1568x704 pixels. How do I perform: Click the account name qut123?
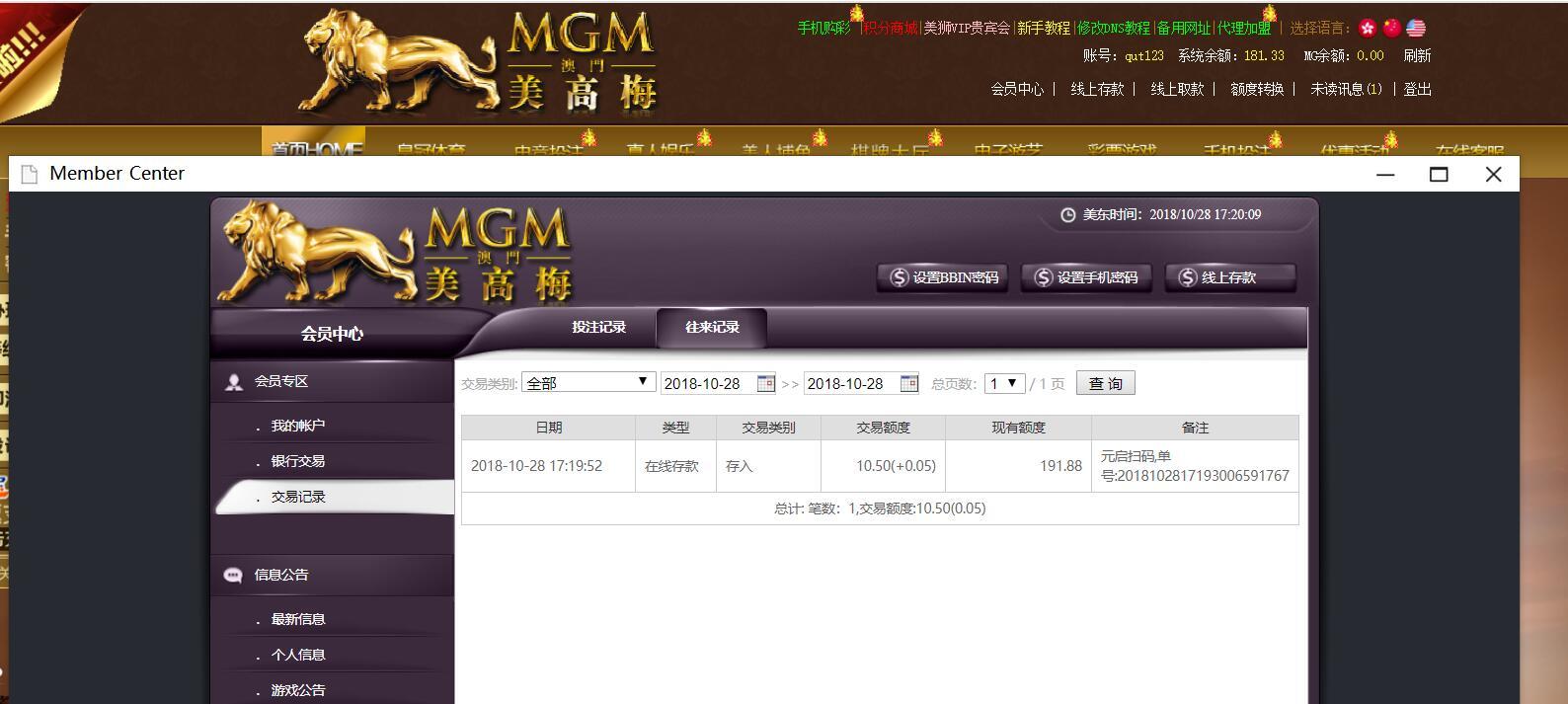(x=1144, y=56)
